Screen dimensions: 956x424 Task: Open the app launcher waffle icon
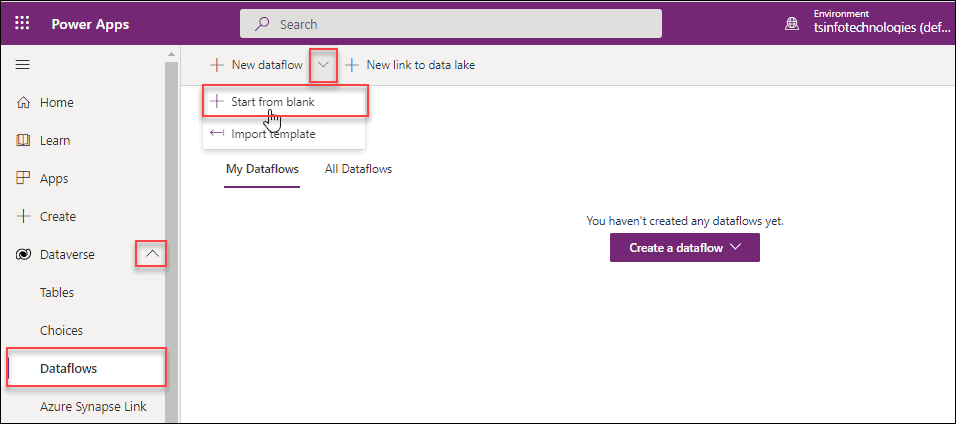(22, 24)
